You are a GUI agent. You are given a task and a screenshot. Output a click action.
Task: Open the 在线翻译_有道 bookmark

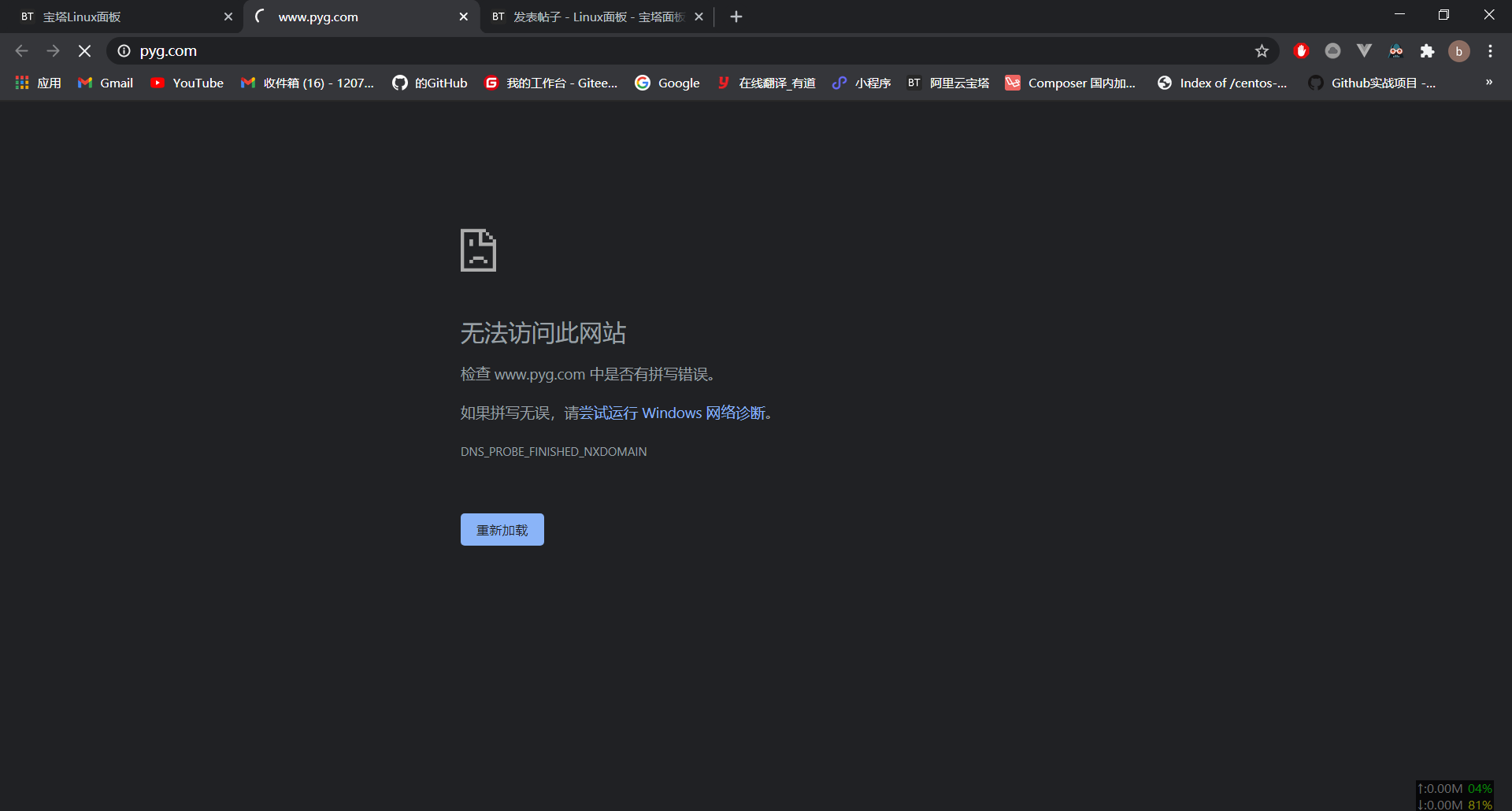click(x=766, y=83)
